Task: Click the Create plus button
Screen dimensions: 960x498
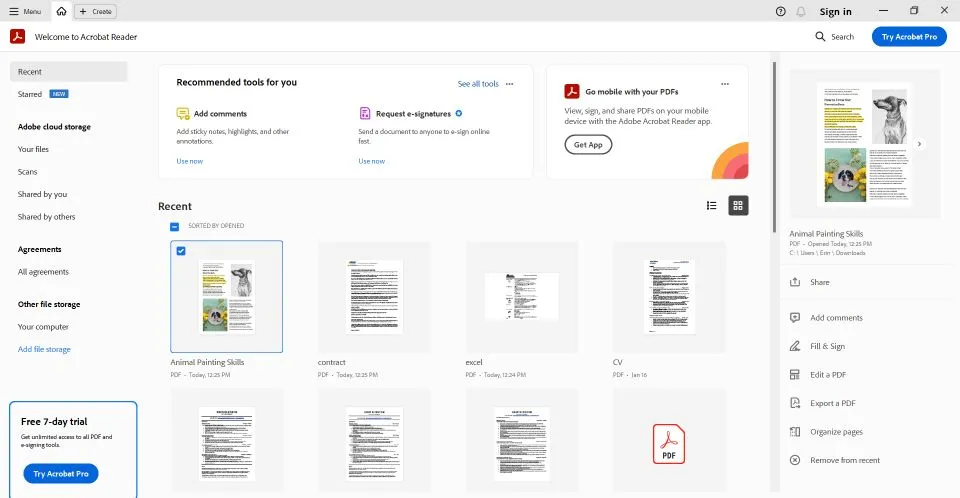Action: [x=96, y=11]
